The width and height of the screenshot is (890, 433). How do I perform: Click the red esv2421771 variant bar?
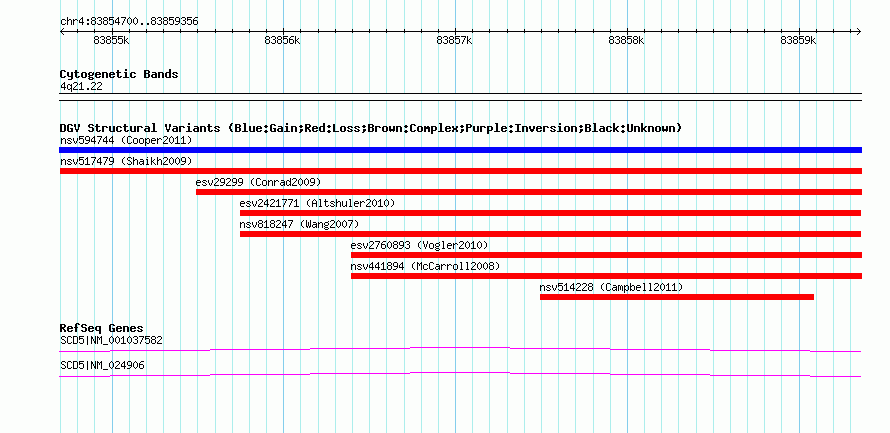tap(551, 213)
